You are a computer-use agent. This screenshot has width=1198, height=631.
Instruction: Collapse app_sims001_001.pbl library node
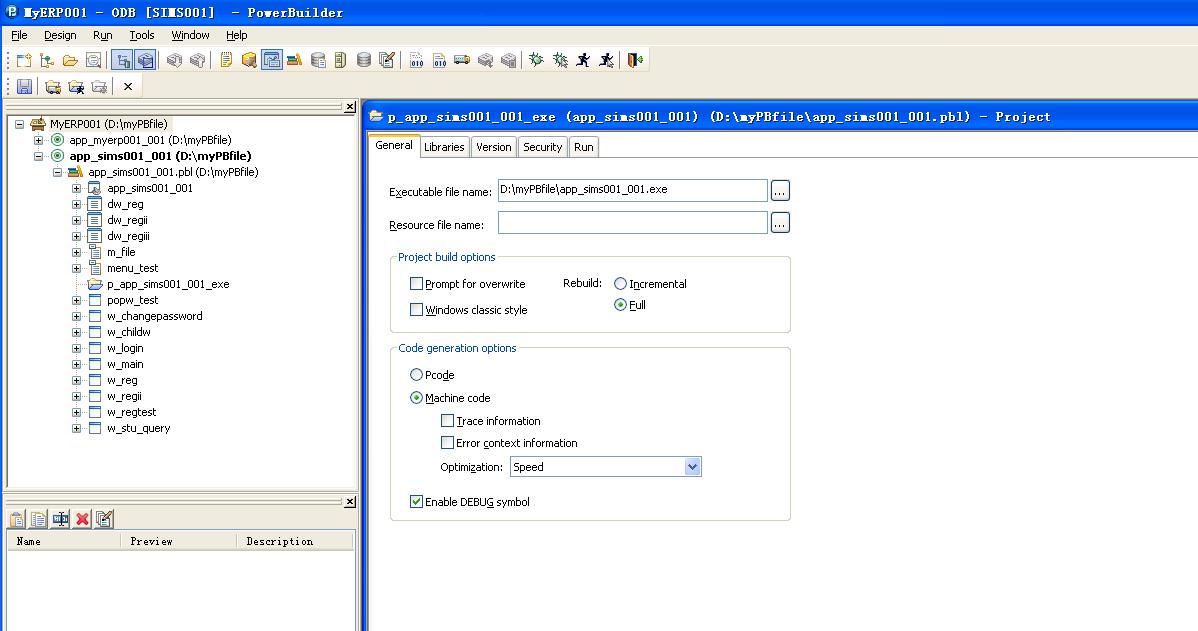(57, 172)
